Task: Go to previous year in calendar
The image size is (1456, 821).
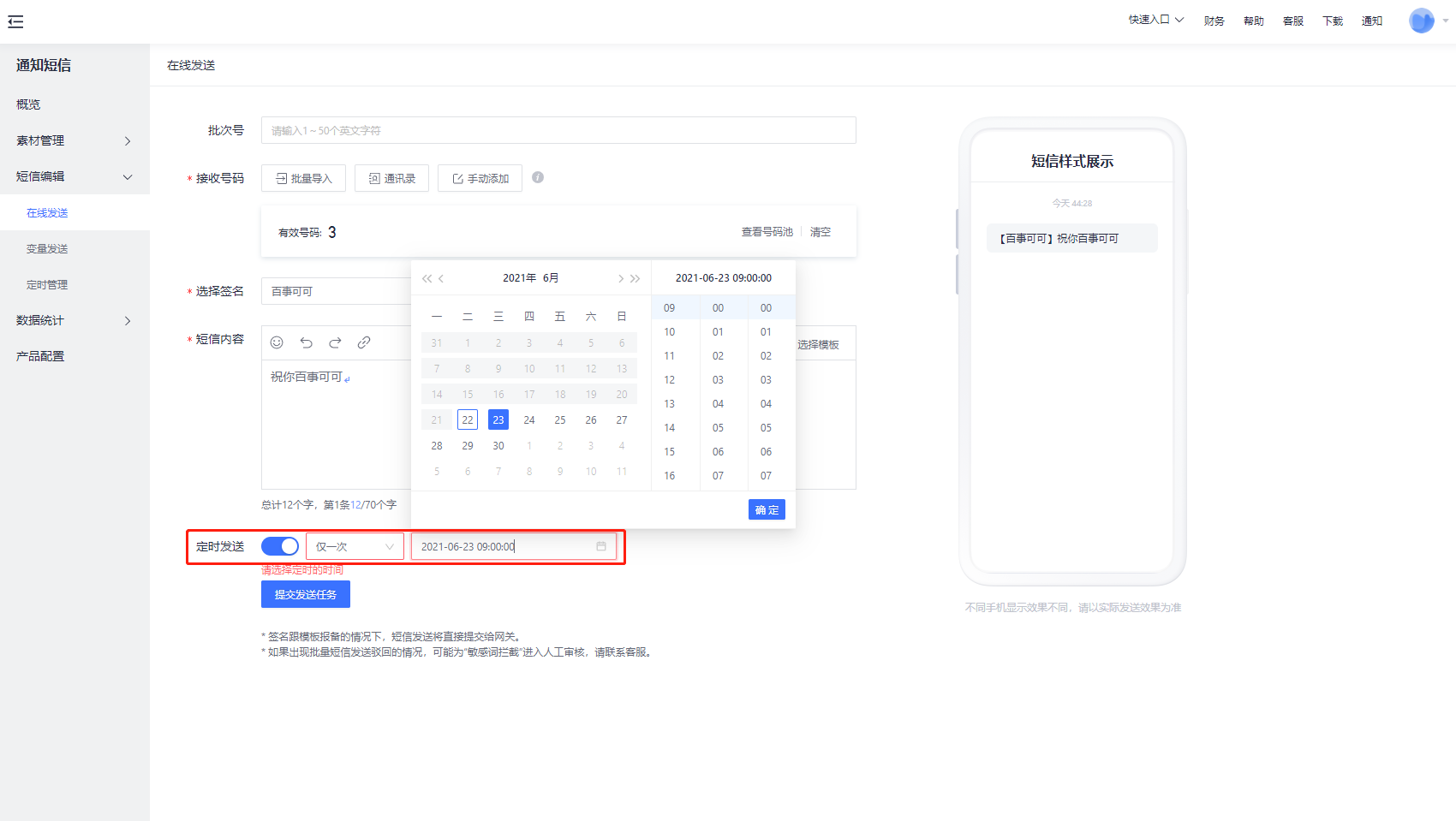Action: click(427, 278)
